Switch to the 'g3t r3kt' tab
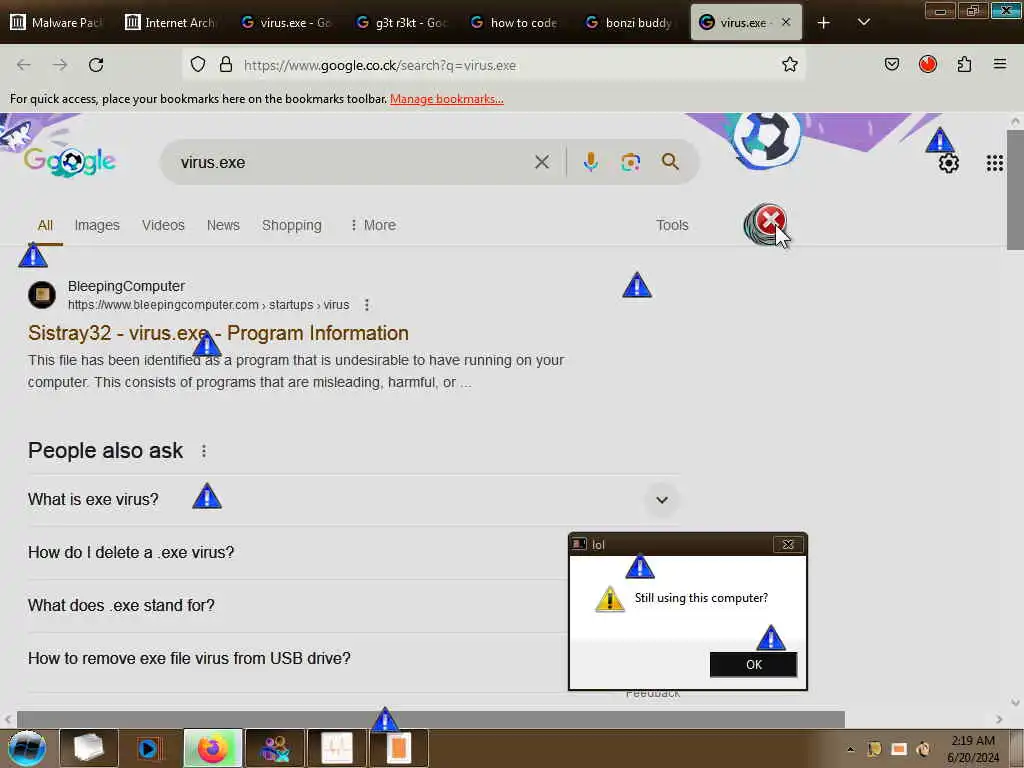 click(x=402, y=23)
